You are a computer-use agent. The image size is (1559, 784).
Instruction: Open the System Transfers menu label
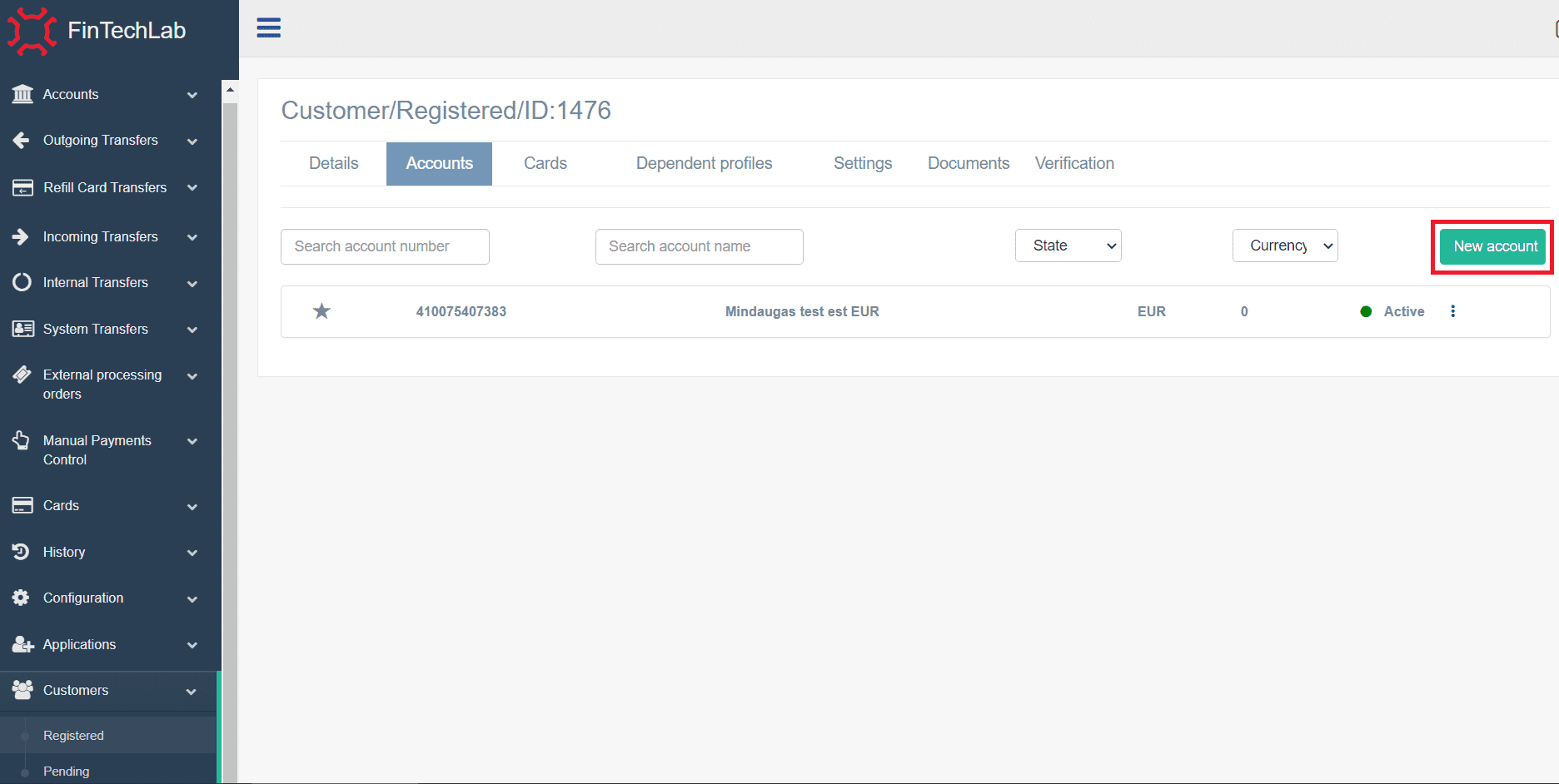click(96, 329)
